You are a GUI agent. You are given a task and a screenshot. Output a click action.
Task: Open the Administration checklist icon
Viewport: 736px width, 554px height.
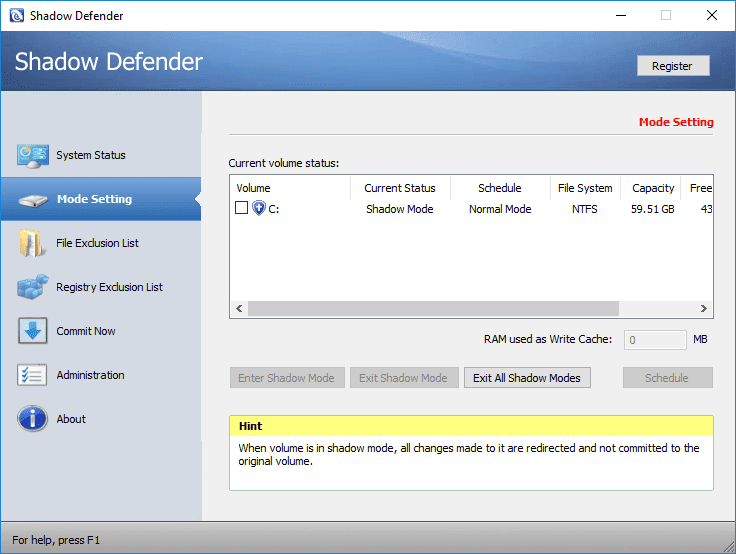32,375
